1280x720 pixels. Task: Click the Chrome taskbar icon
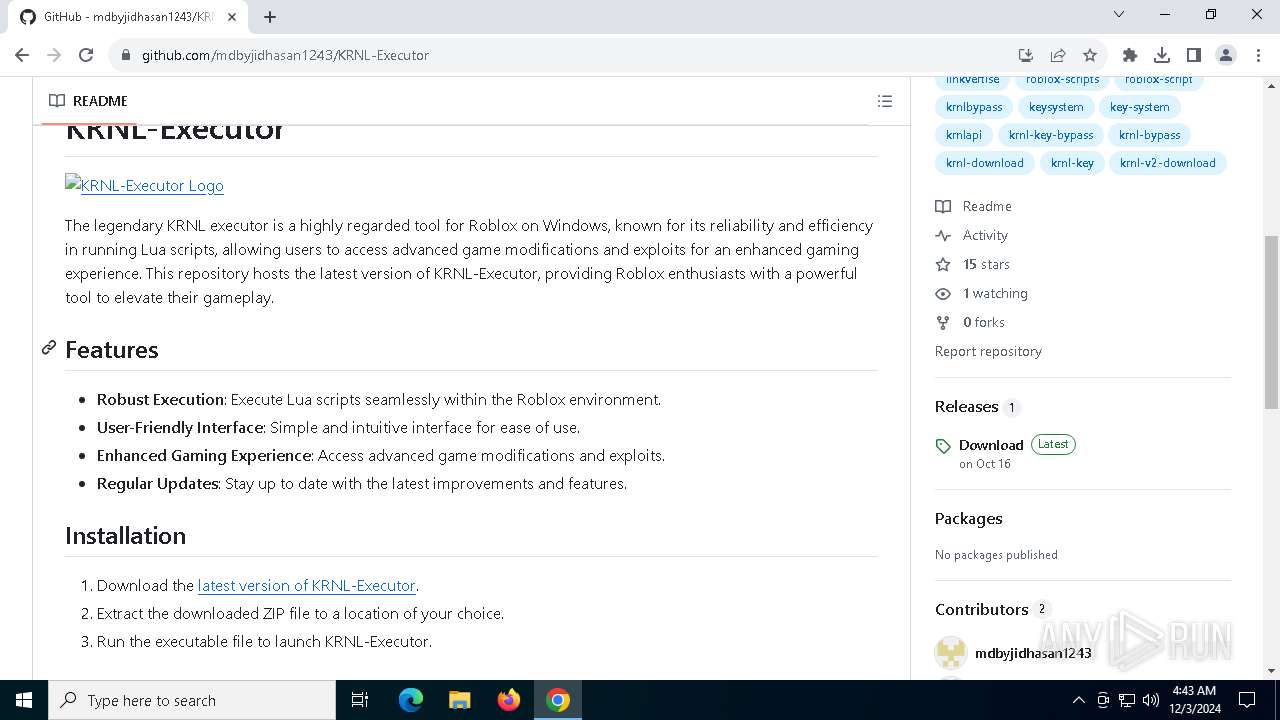558,700
